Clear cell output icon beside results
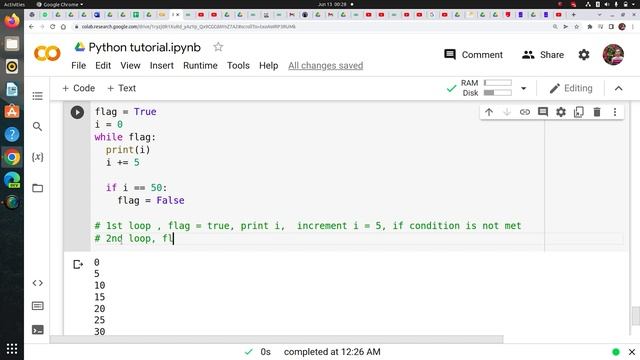Viewport: 640px width, 360px height. click(x=78, y=264)
